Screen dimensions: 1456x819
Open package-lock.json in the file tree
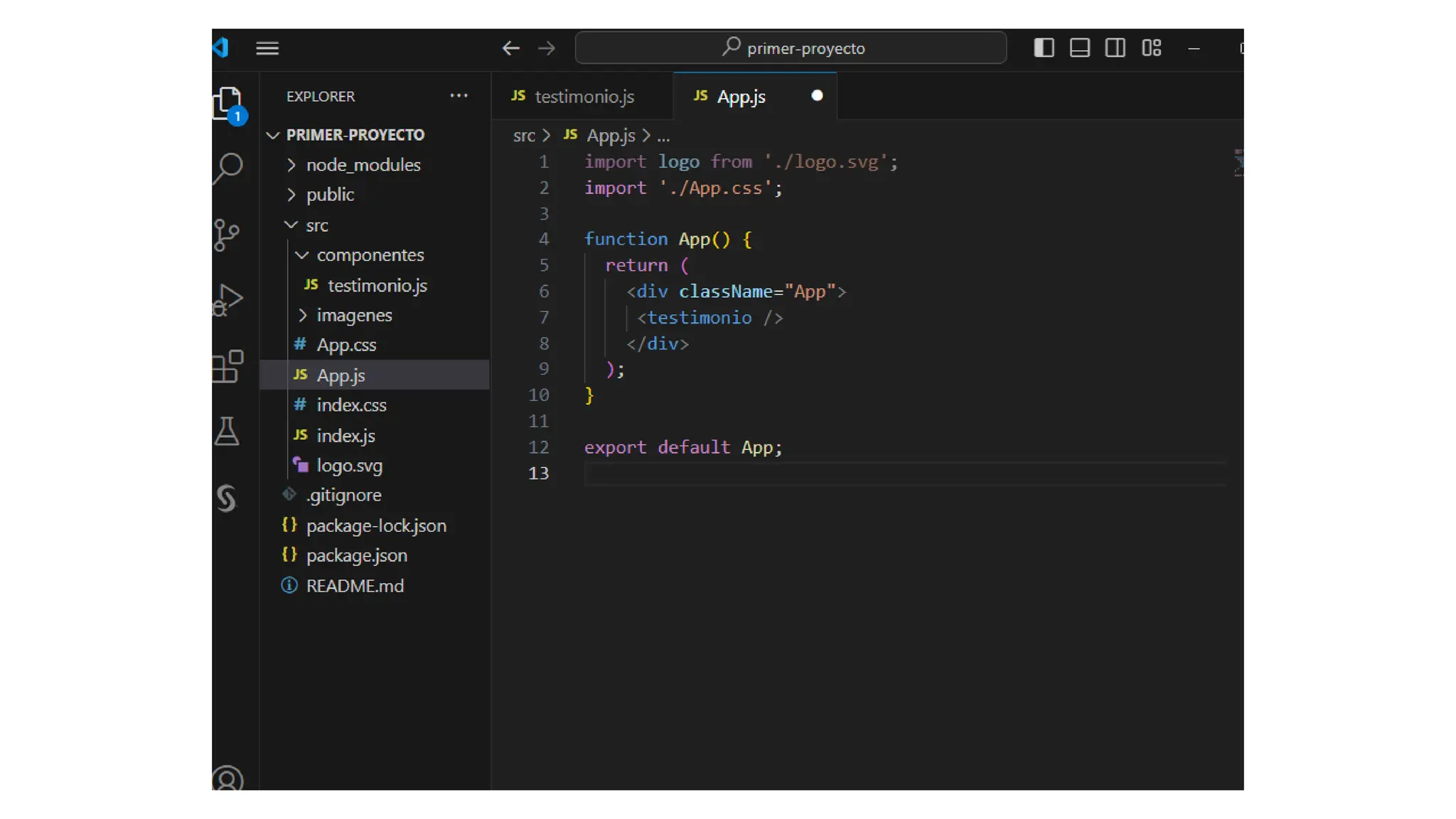click(375, 525)
